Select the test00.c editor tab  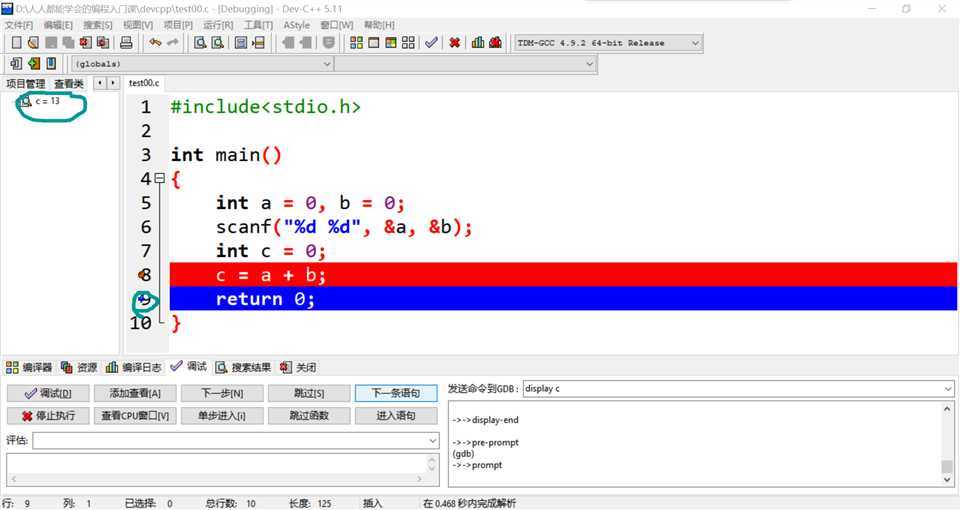click(x=144, y=83)
